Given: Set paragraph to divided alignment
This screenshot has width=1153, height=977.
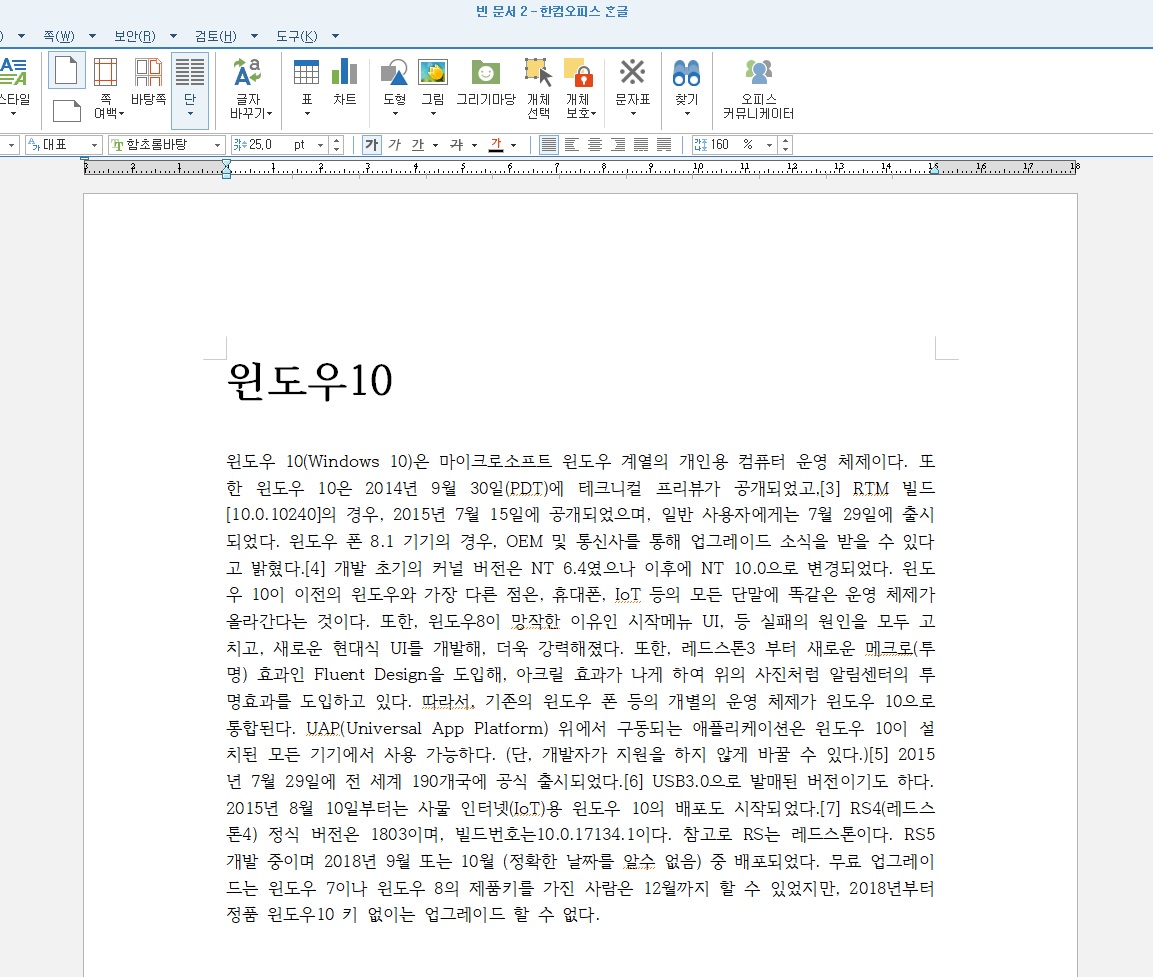Looking at the screenshot, I should (663, 145).
